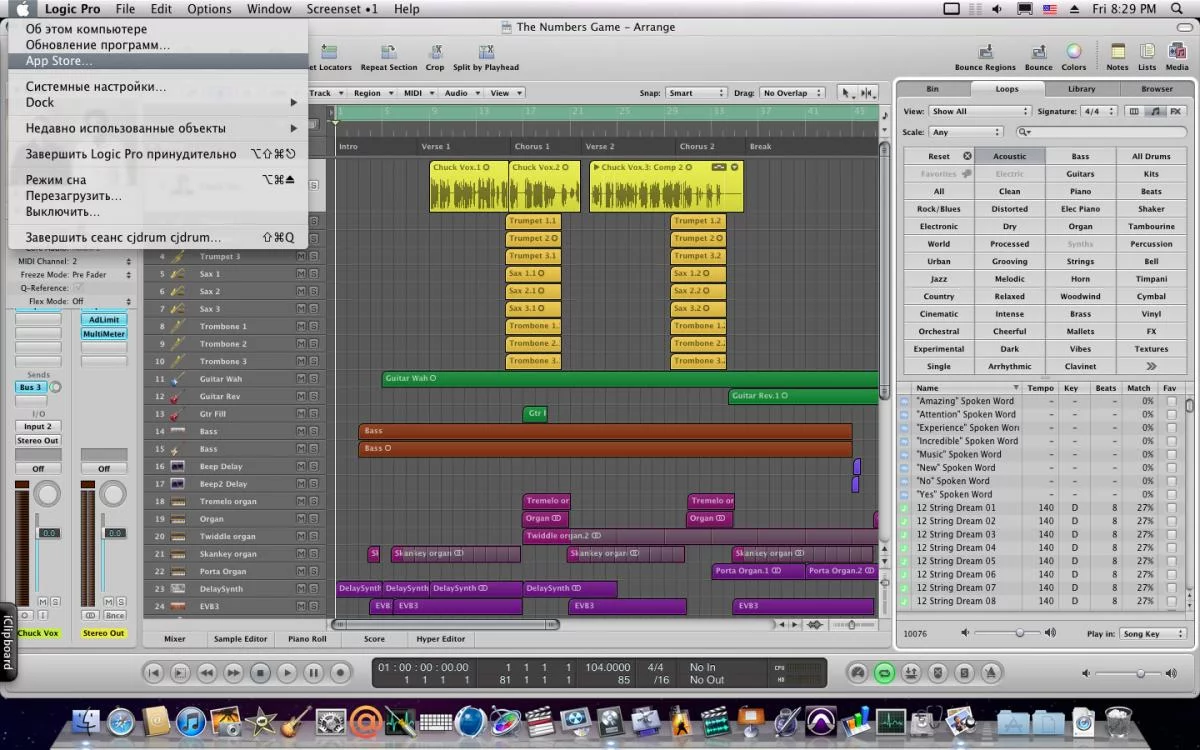
Task: Switch to the Library tab
Action: 1081,89
